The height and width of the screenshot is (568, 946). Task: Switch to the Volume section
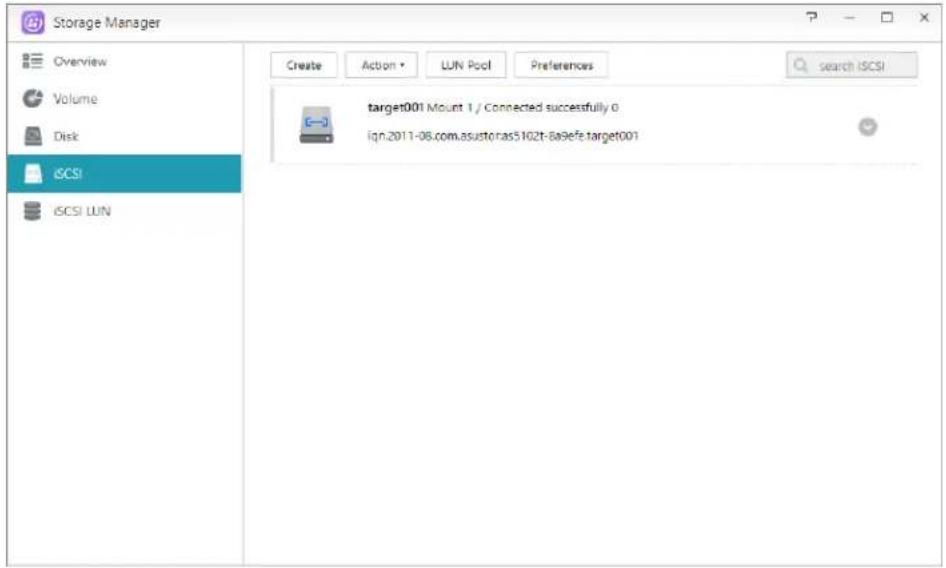click(75, 99)
